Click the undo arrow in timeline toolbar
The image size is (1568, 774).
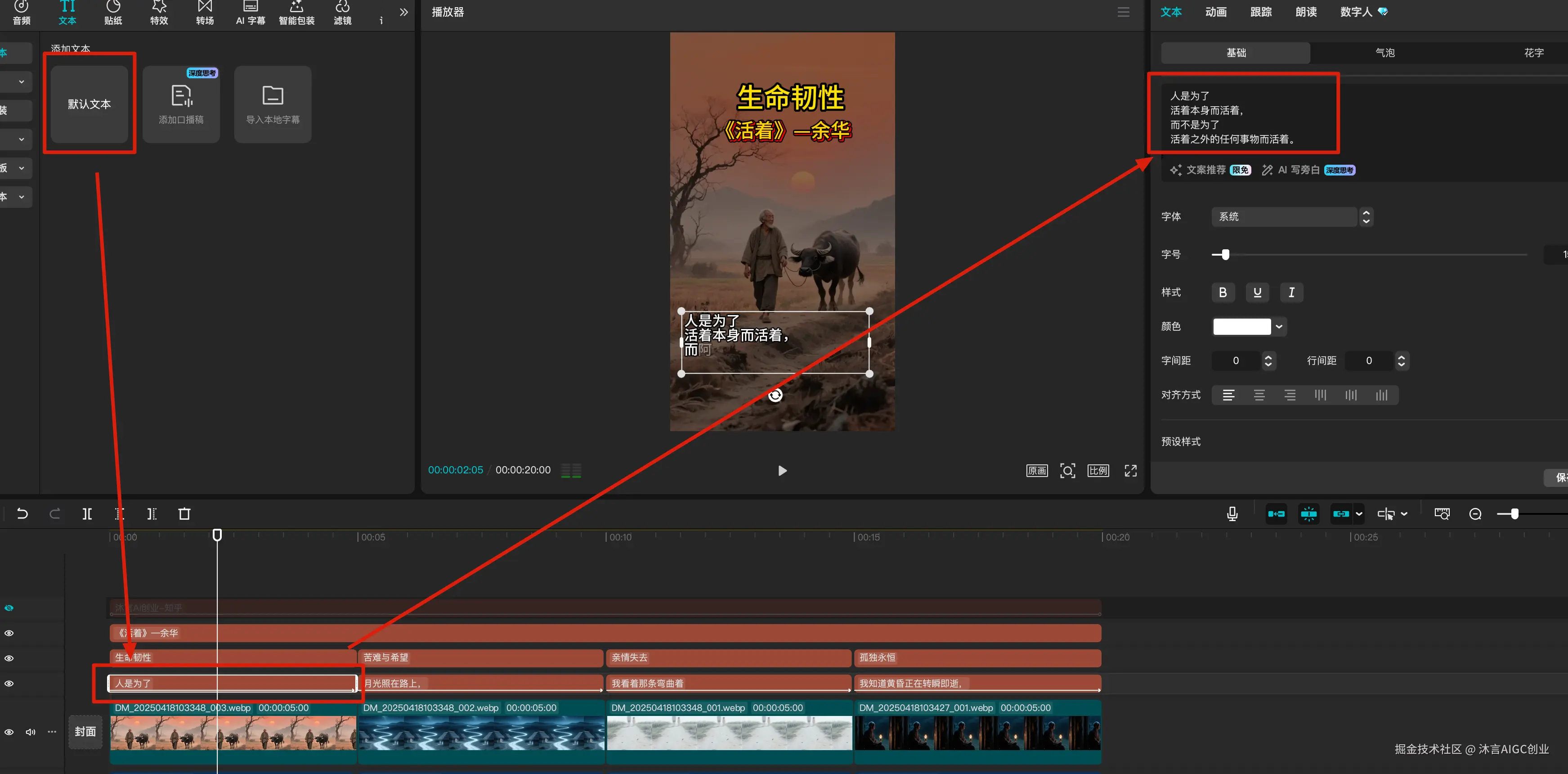(x=22, y=513)
